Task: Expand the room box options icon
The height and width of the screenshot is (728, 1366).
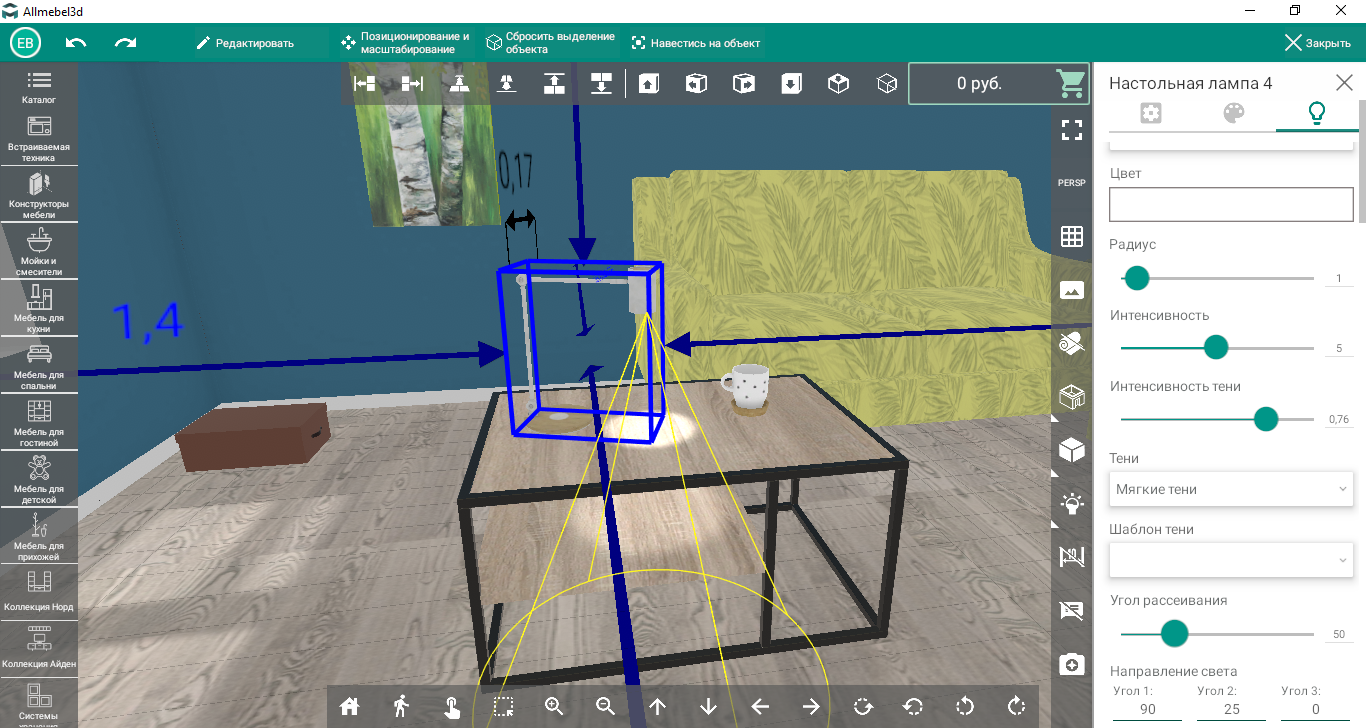Action: pyautogui.click(x=1072, y=397)
